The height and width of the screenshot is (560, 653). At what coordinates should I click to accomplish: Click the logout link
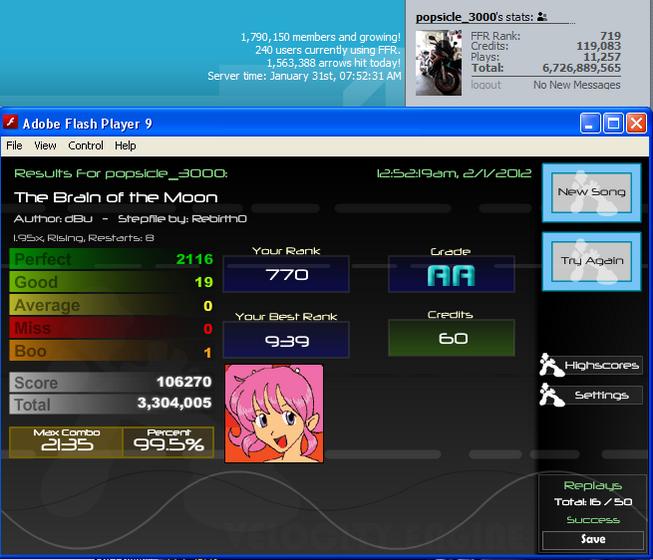click(x=486, y=85)
